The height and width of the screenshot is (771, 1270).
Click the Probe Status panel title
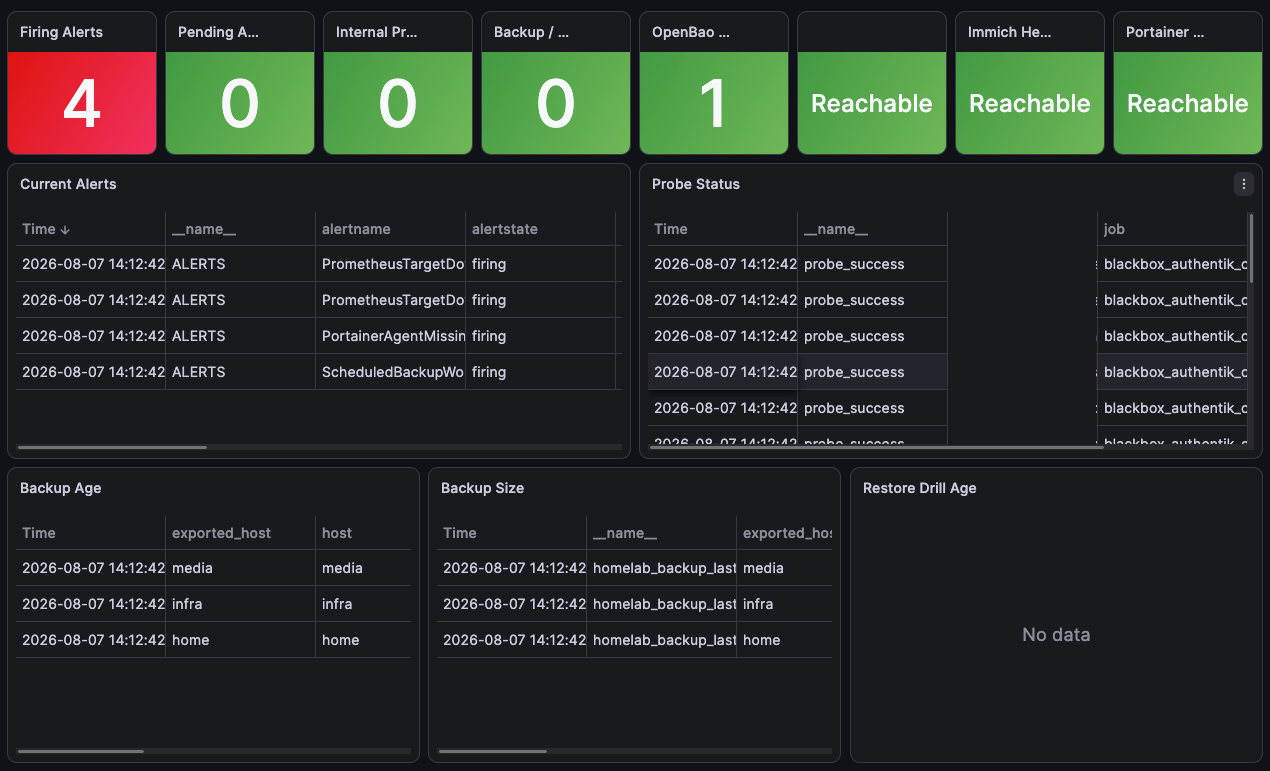pyautogui.click(x=696, y=184)
